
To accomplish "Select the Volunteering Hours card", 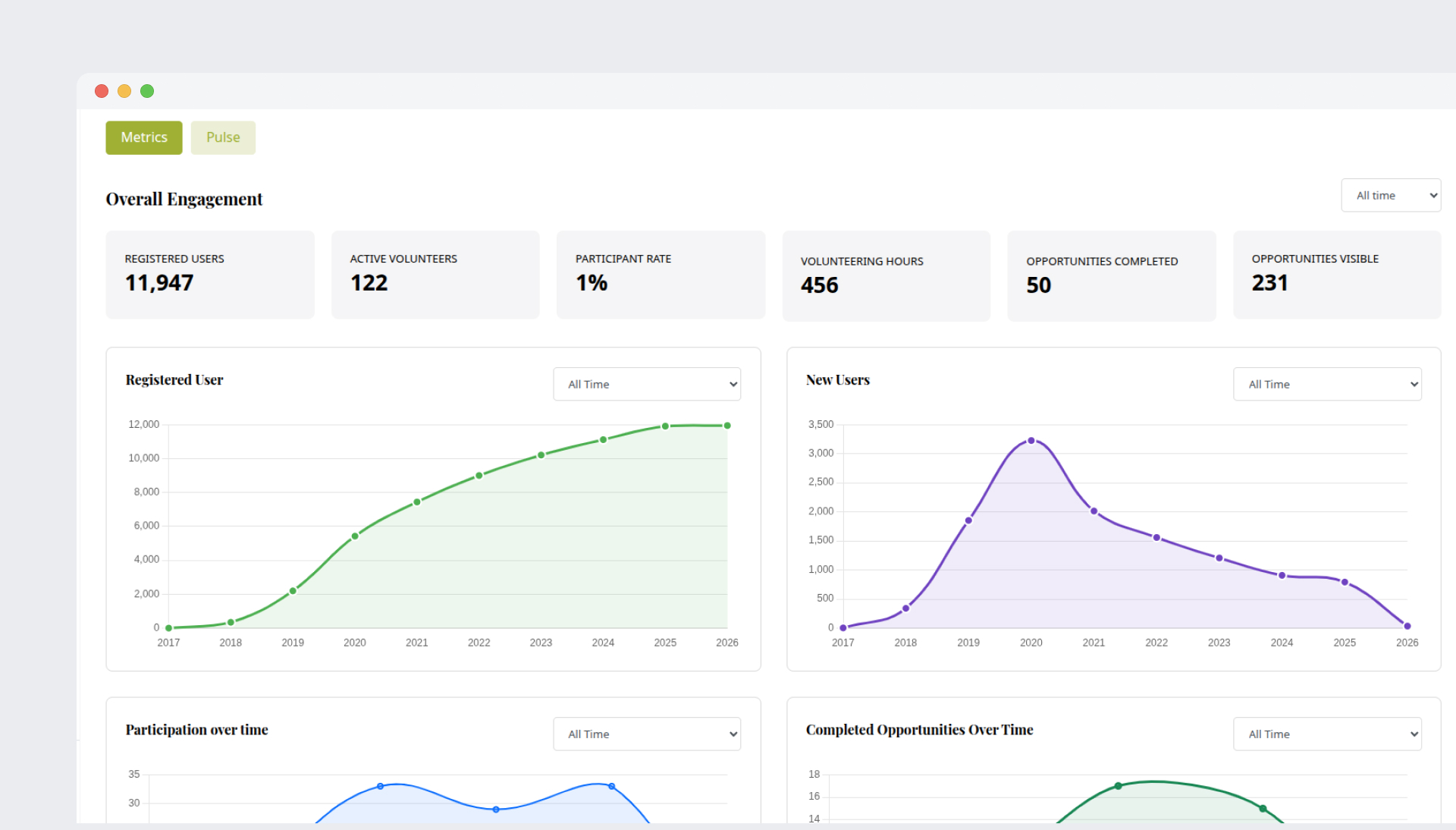I will tap(886, 276).
